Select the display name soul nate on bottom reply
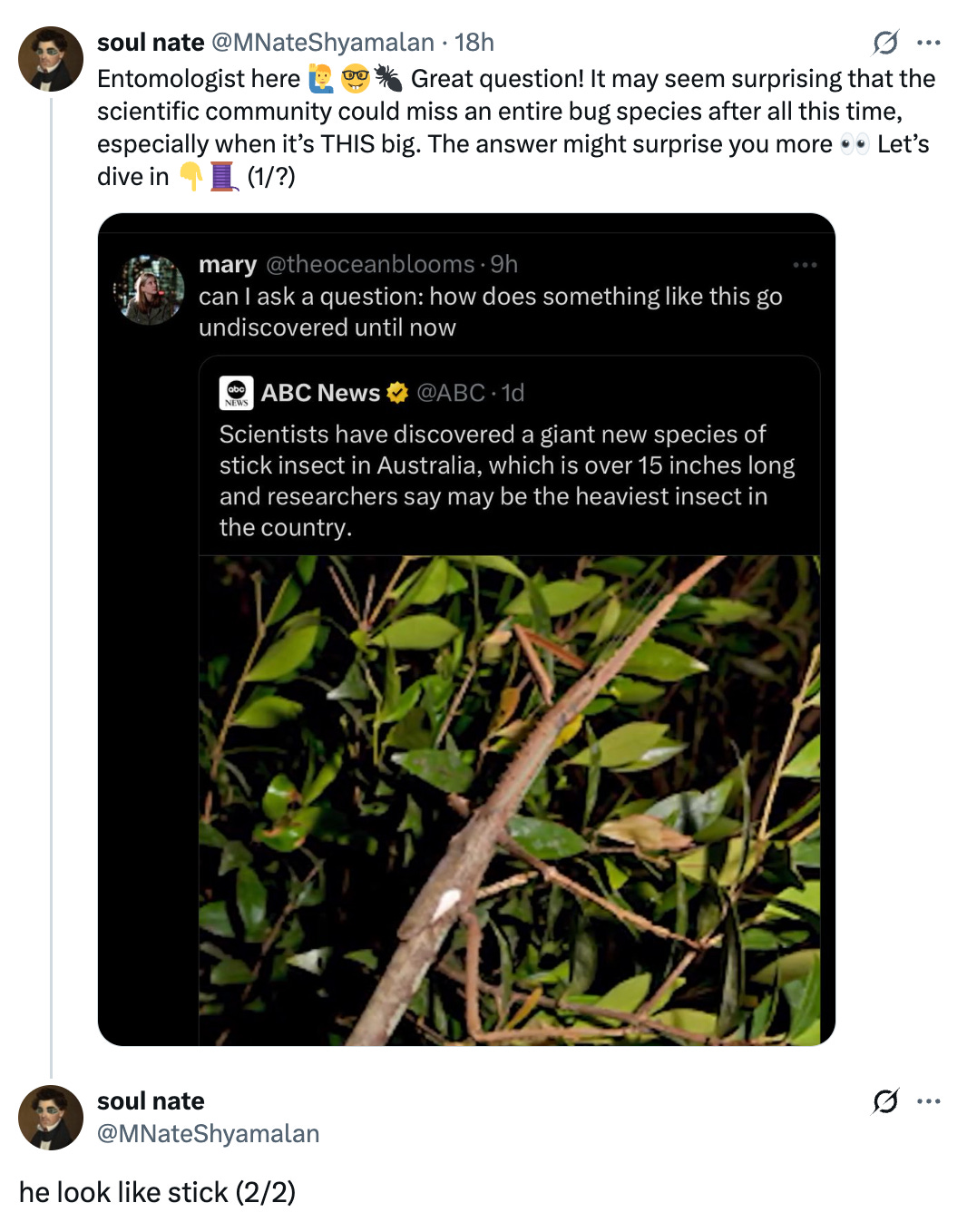The image size is (967, 1232). [151, 1100]
